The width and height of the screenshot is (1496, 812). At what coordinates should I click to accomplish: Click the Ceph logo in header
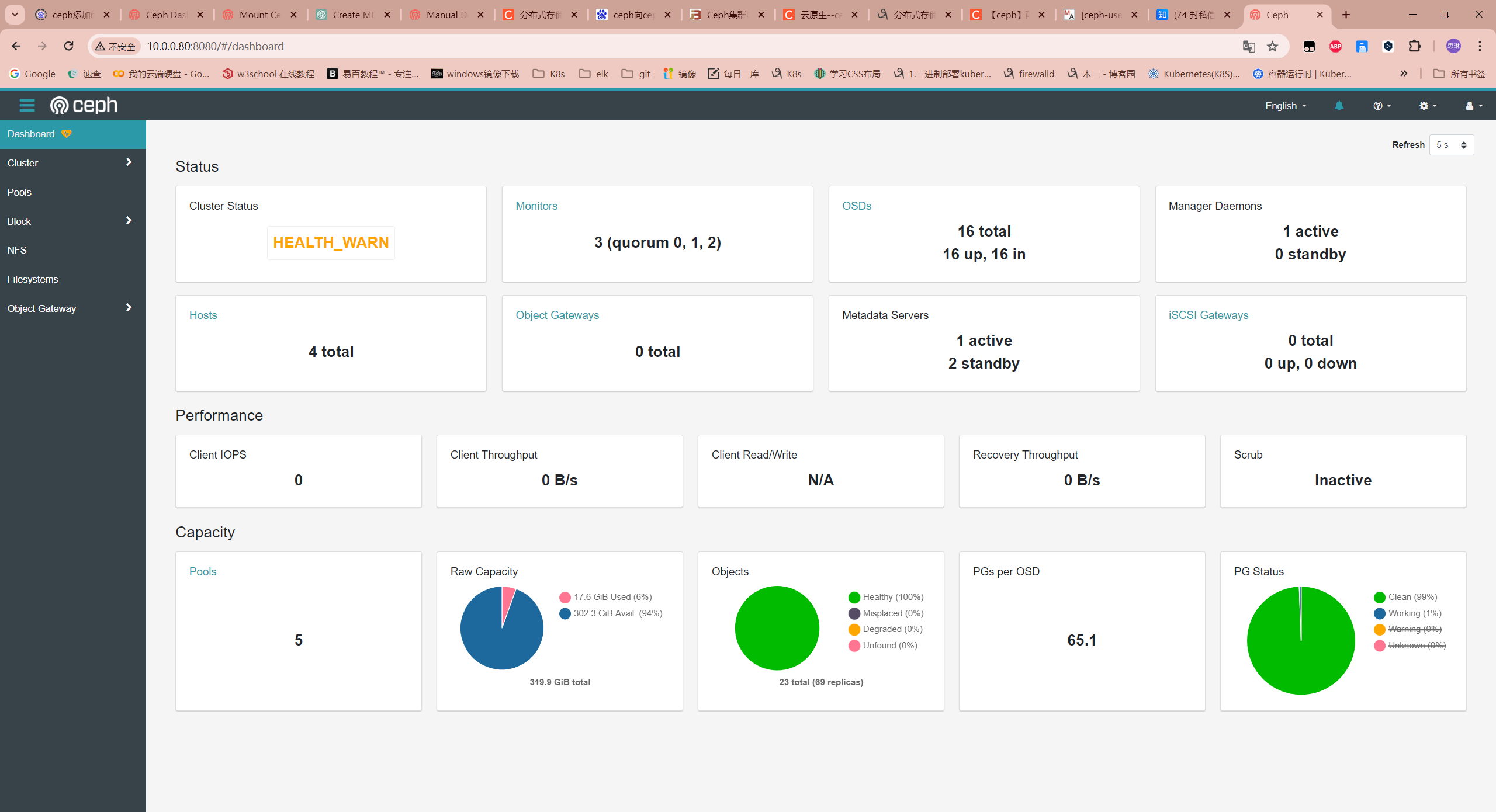(x=84, y=105)
